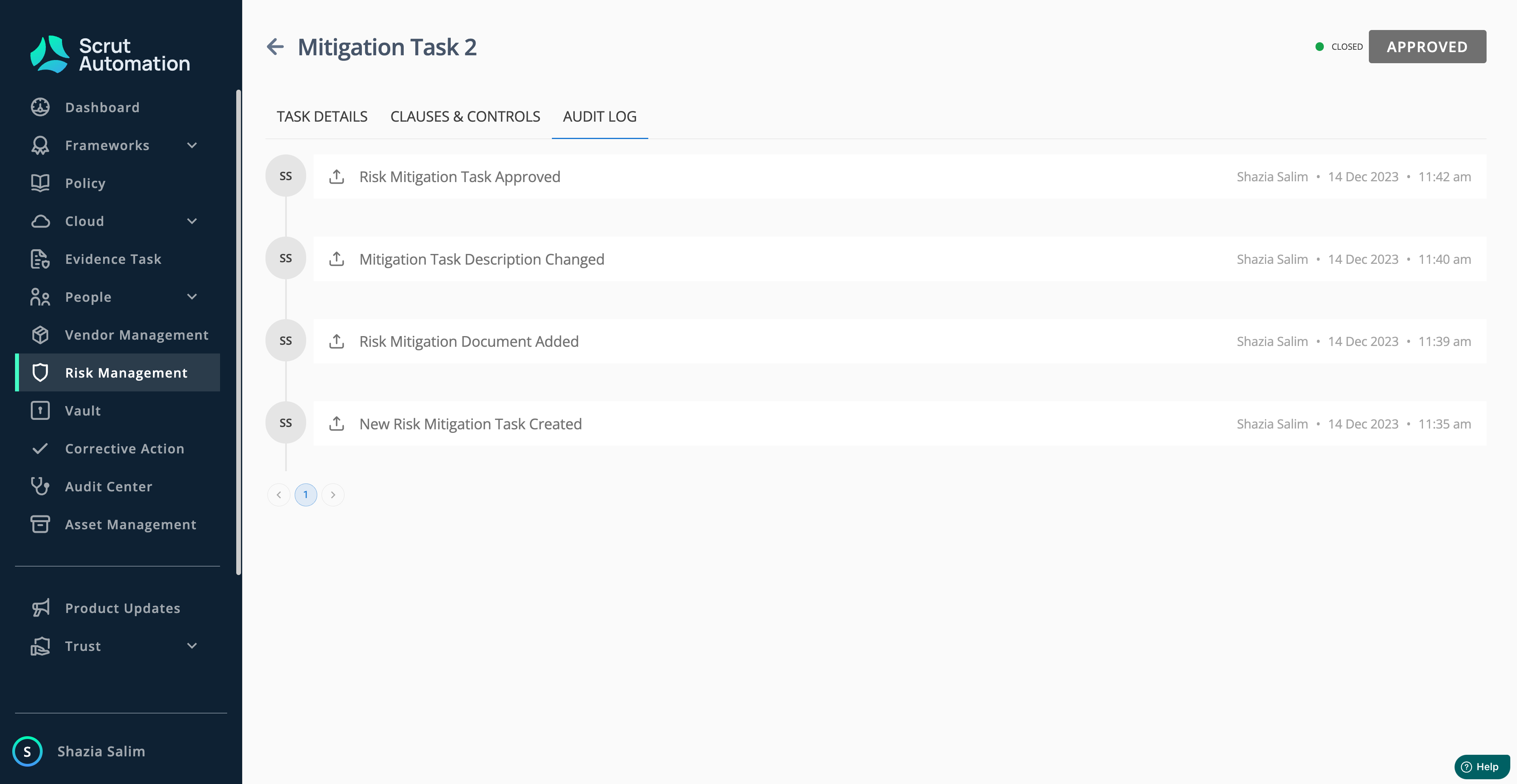Click SS avatar next to Risk Mitigation Document Added
Screen dimensions: 1517x784
(x=286, y=341)
